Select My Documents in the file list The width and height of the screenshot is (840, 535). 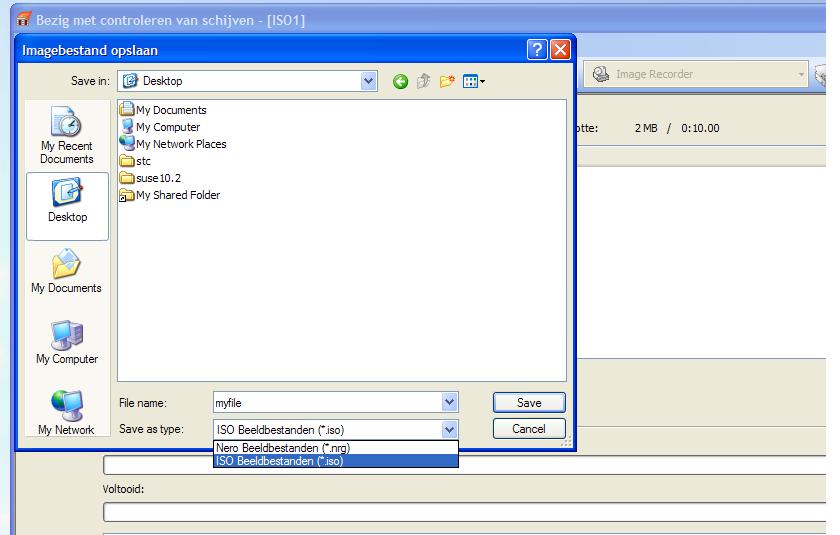[x=163, y=110]
